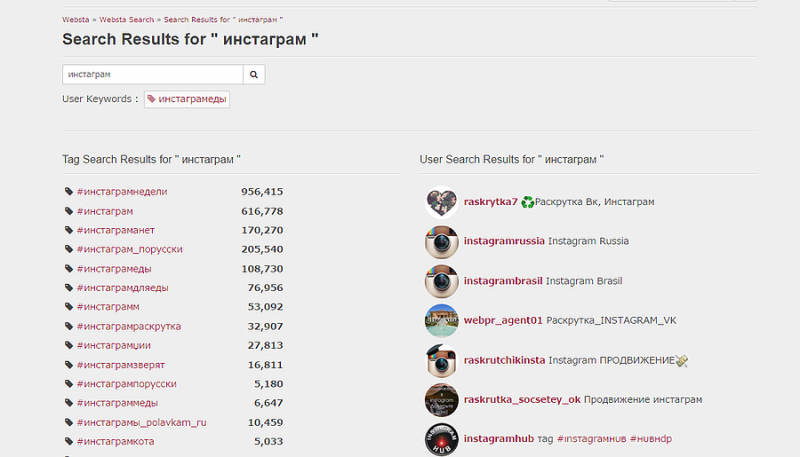
Task: Open instagrambrasil user profile
Action: [x=503, y=281]
